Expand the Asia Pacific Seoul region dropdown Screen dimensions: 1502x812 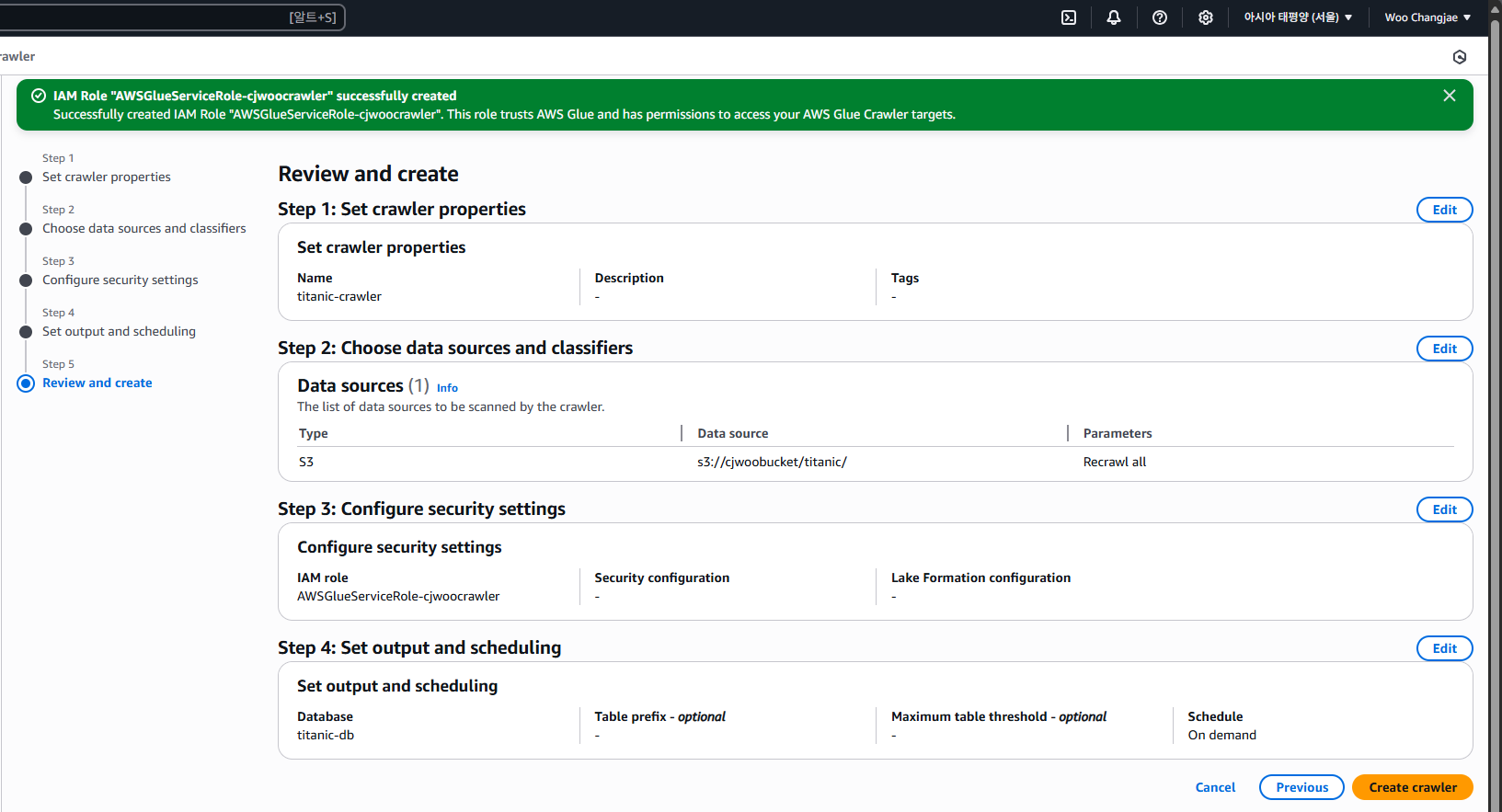1298,17
